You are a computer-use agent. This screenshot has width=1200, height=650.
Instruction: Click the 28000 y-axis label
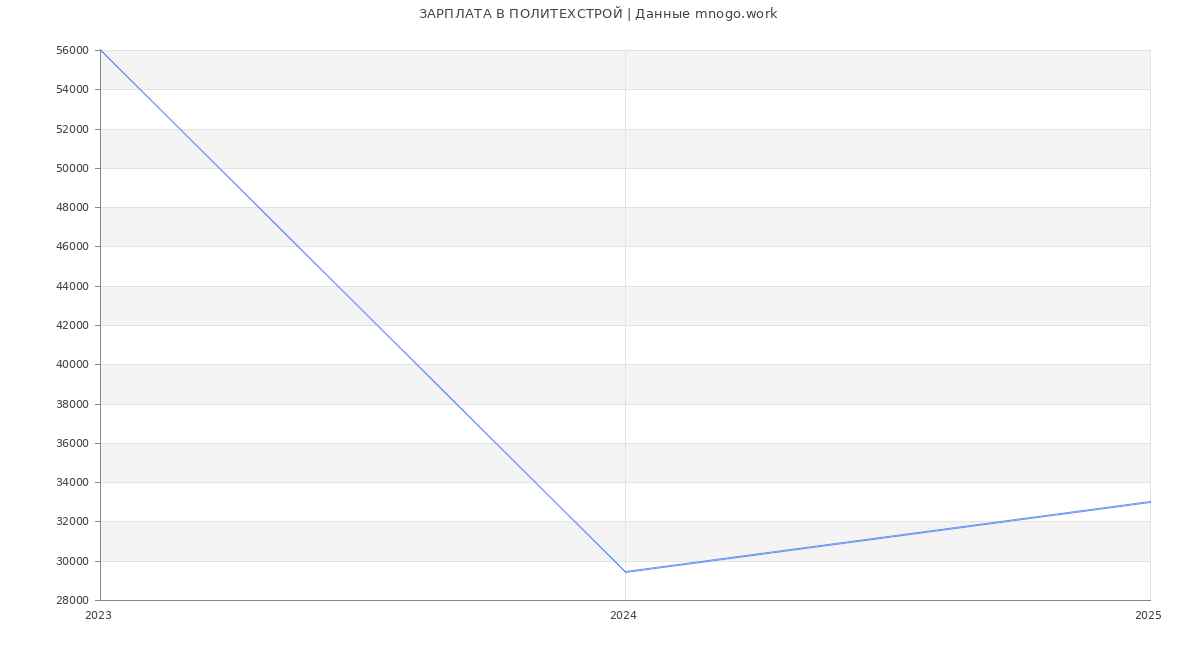pyautogui.click(x=74, y=600)
